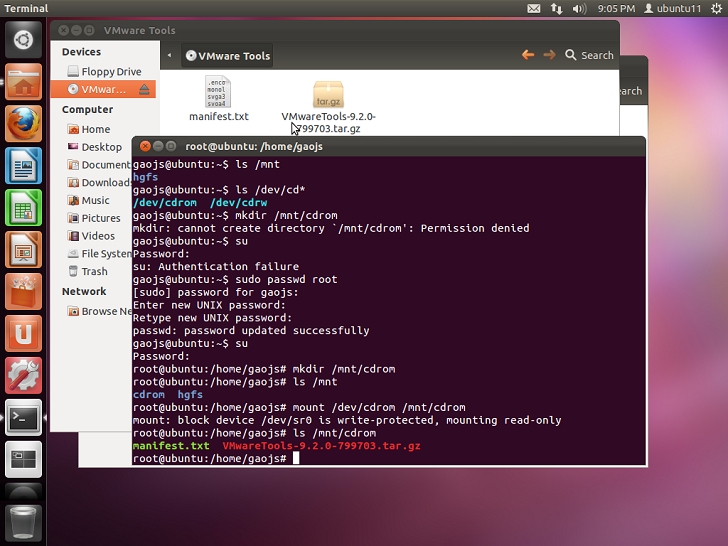Eject the VMware Tools disc

pyautogui.click(x=144, y=89)
